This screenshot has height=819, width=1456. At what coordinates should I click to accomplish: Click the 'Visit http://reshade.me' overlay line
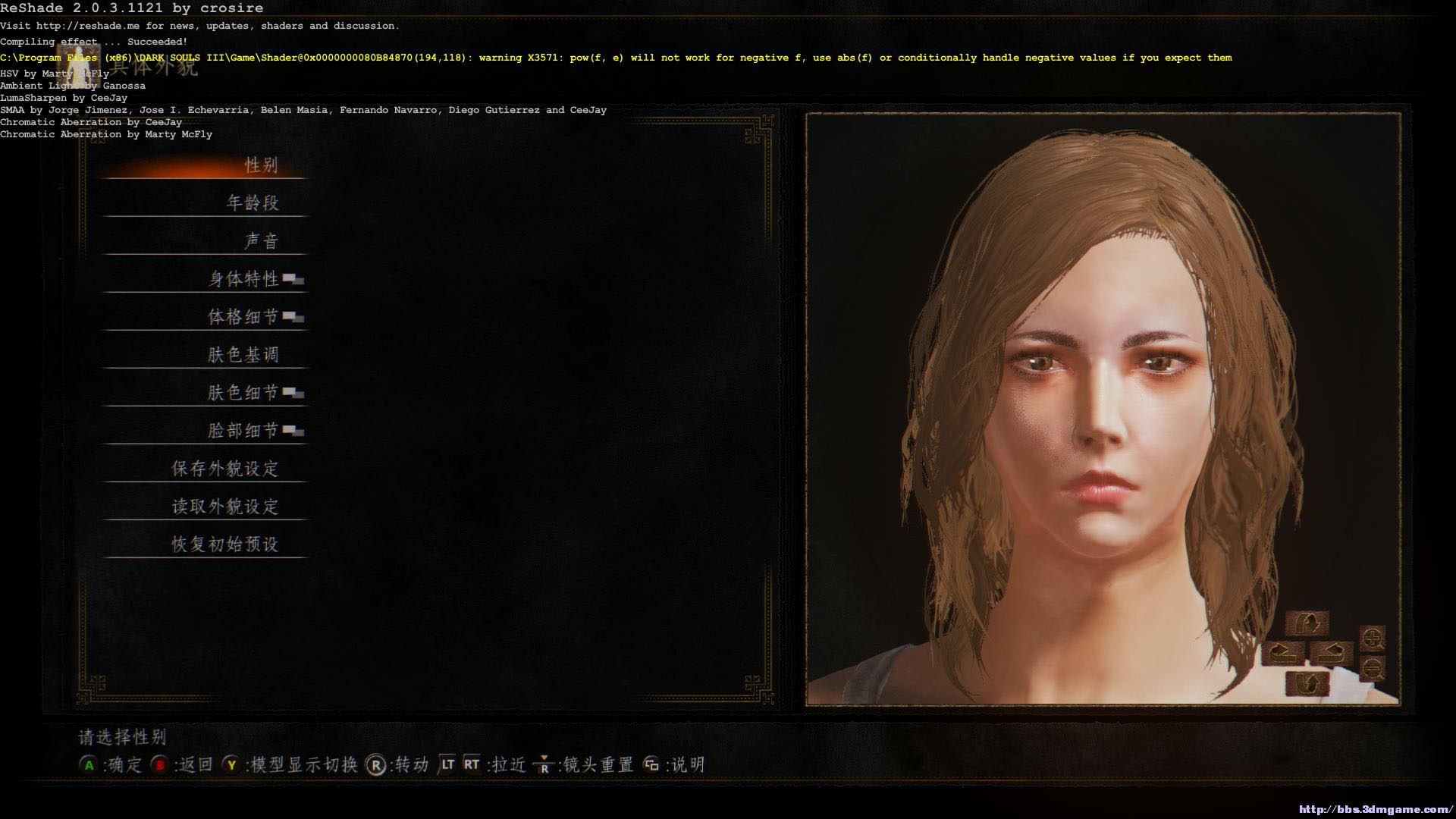click(x=199, y=26)
